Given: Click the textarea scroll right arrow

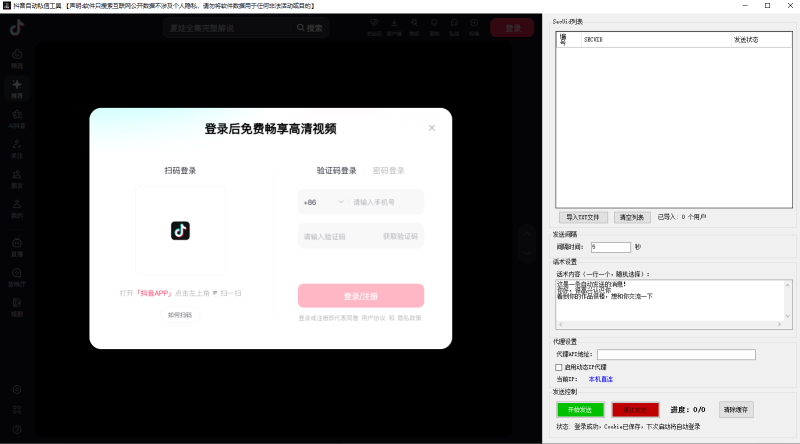Looking at the screenshot, I should coord(779,325).
